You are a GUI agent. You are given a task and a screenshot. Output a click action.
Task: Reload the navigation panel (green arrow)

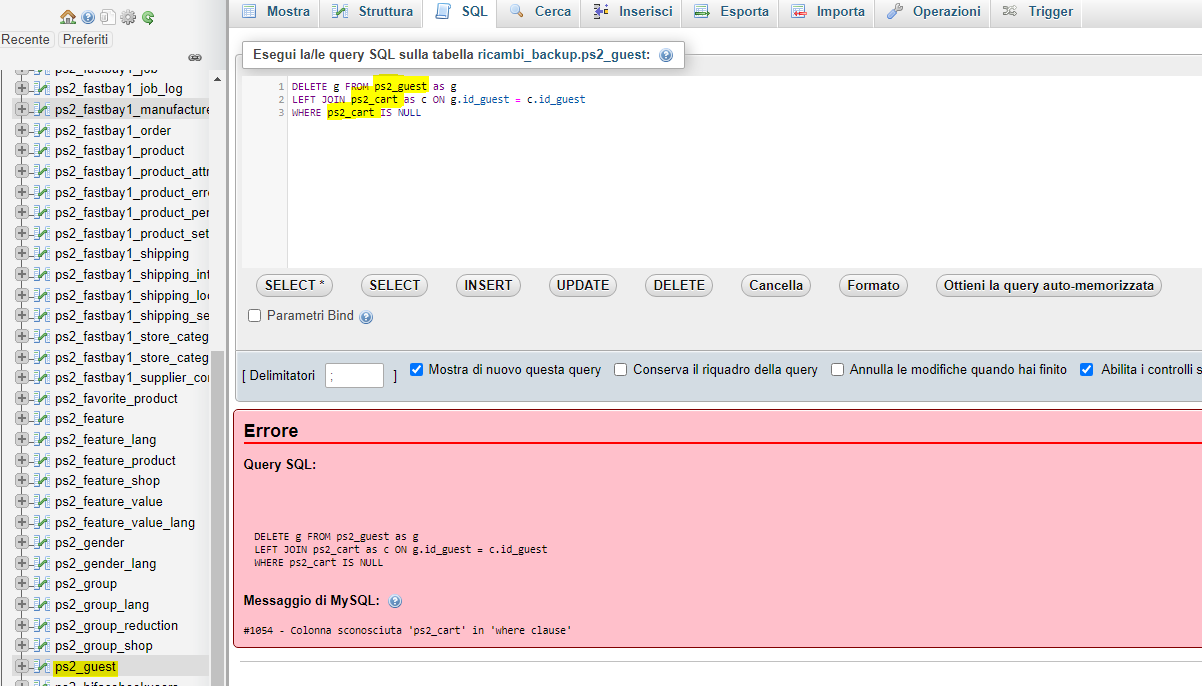[148, 17]
